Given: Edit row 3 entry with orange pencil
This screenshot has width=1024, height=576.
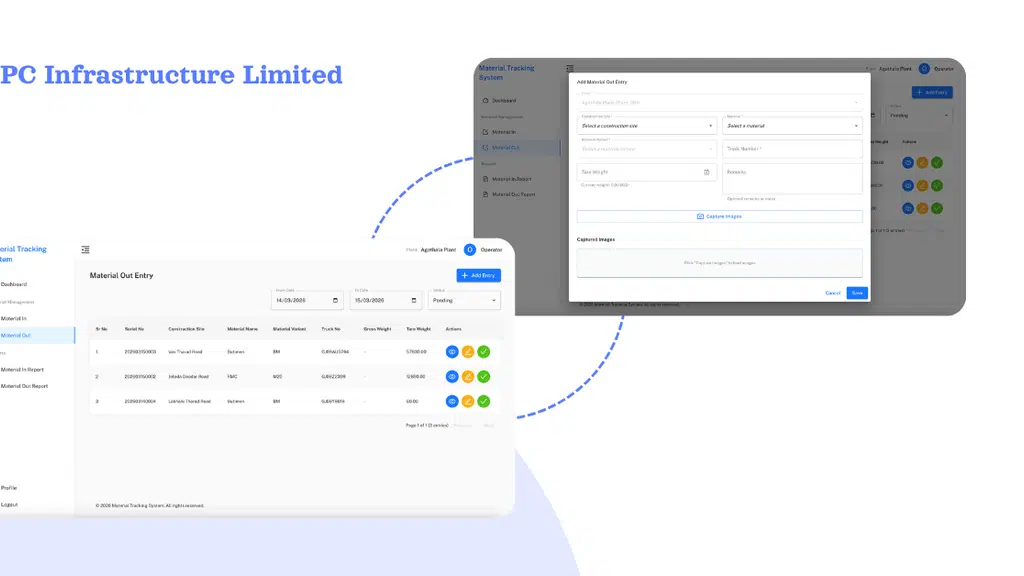Looking at the screenshot, I should pos(468,402).
